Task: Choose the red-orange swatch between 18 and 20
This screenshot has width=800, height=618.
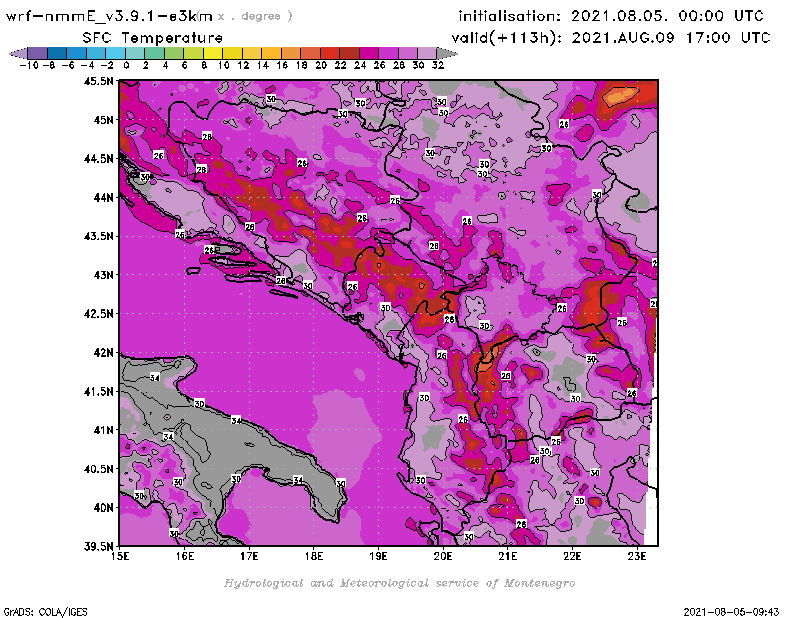Action: click(310, 53)
